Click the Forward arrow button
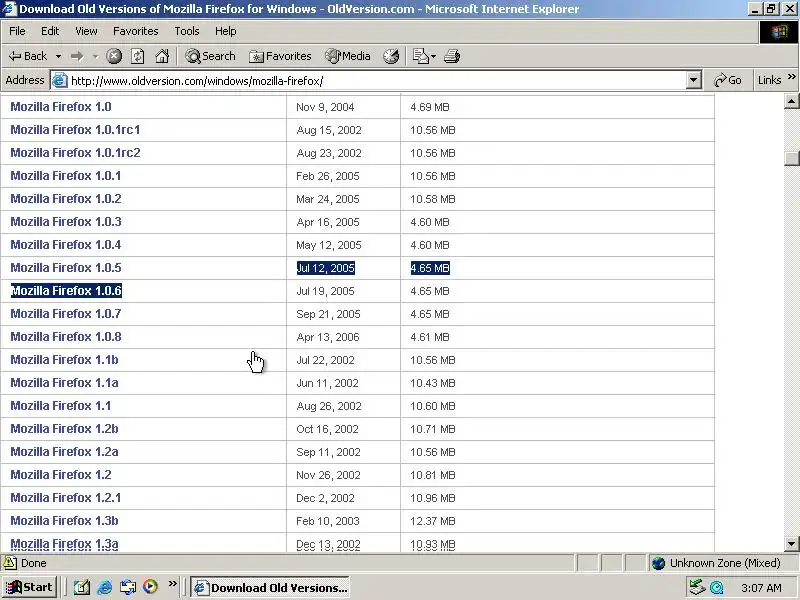The width and height of the screenshot is (800, 600). pyautogui.click(x=77, y=56)
